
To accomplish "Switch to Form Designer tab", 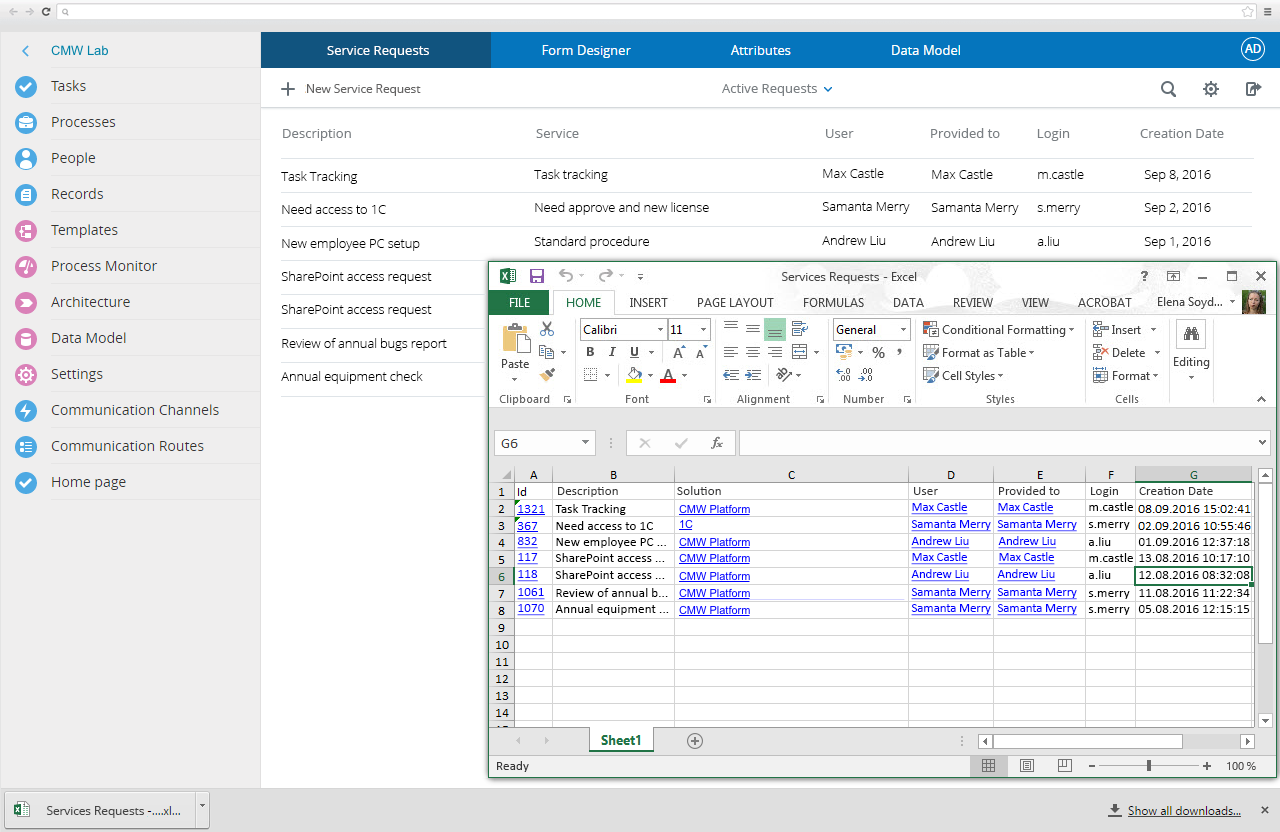I will (x=586, y=50).
